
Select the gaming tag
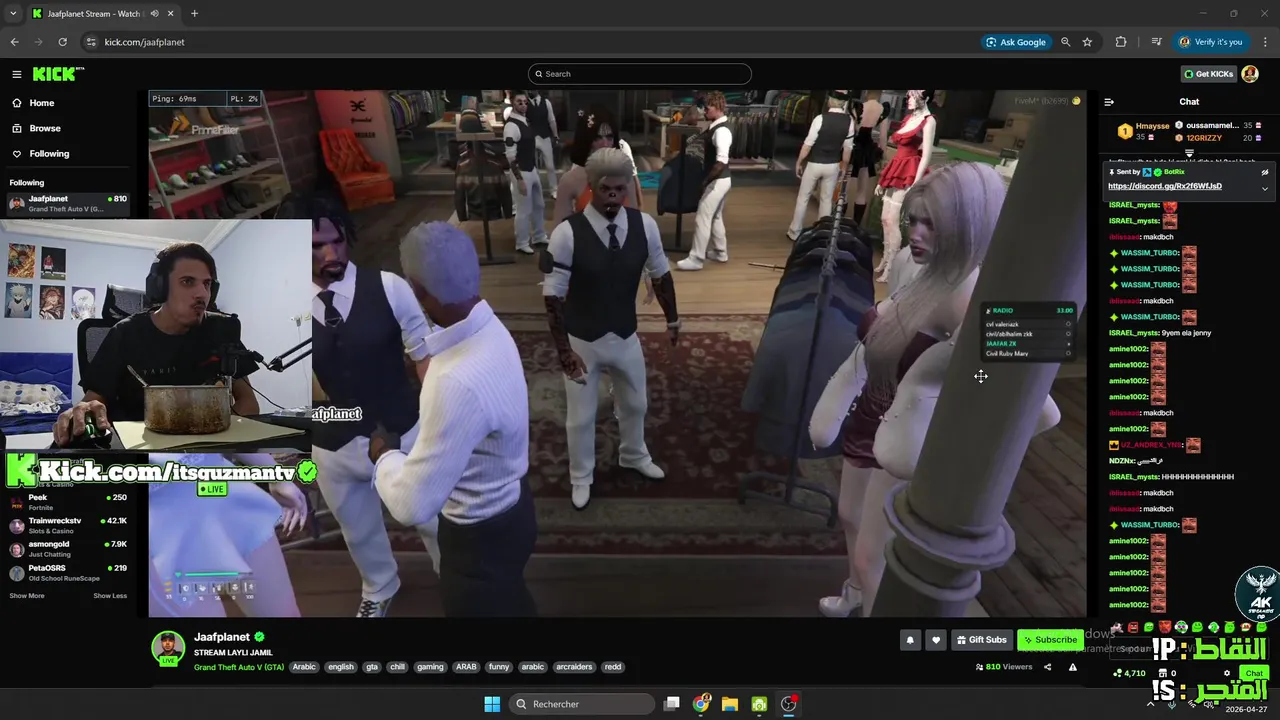coord(430,667)
